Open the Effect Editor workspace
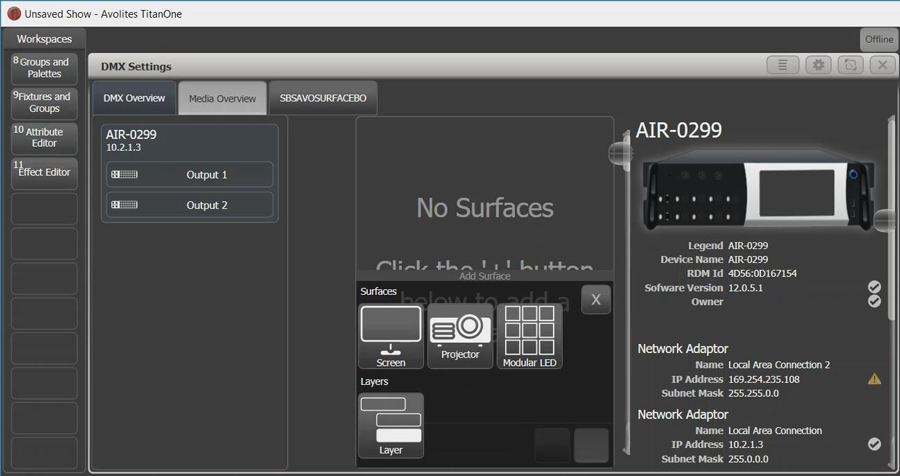900x476 pixels. pyautogui.click(x=44, y=173)
